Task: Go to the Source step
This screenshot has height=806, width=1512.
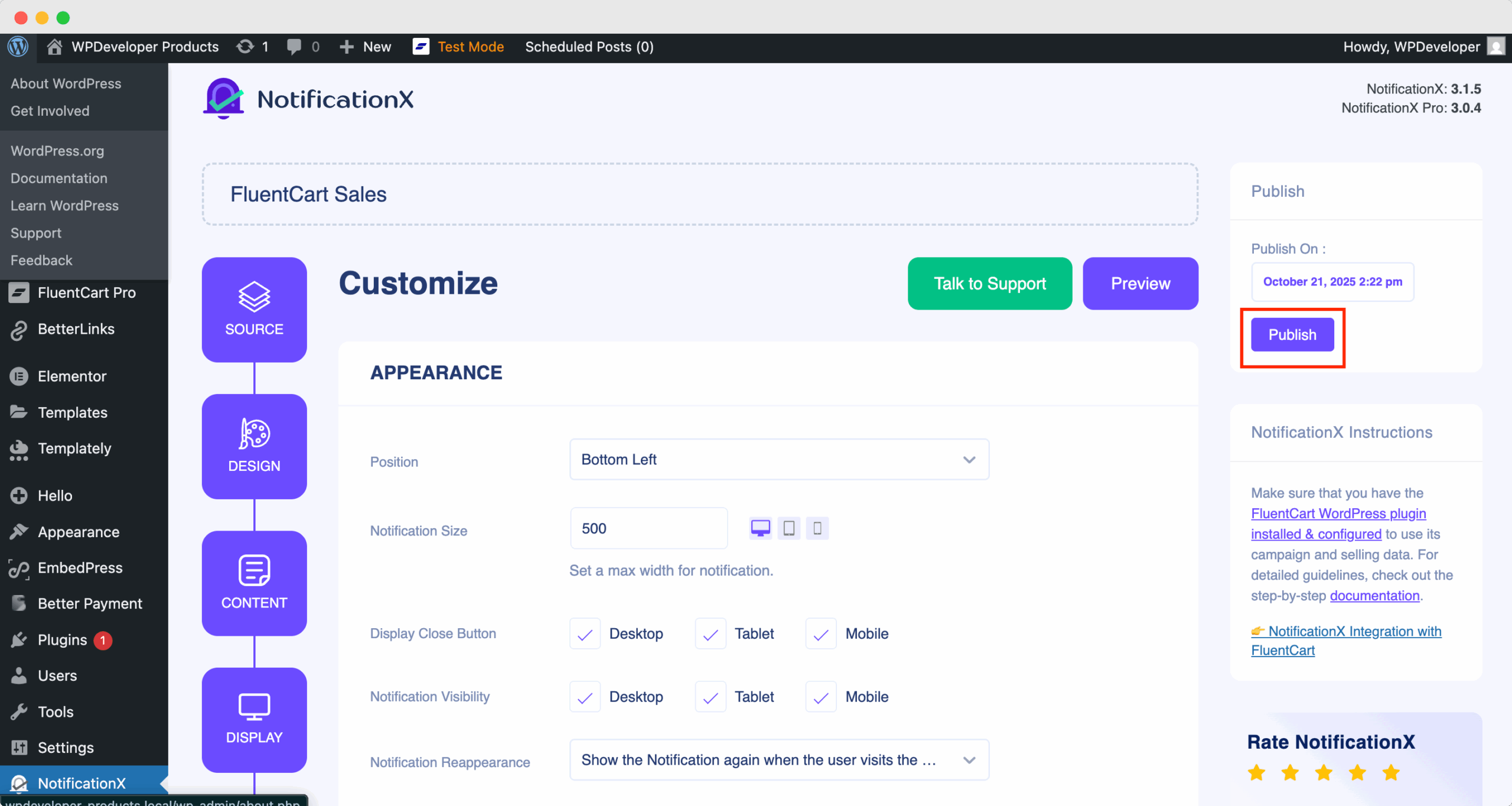Action: pyautogui.click(x=254, y=310)
